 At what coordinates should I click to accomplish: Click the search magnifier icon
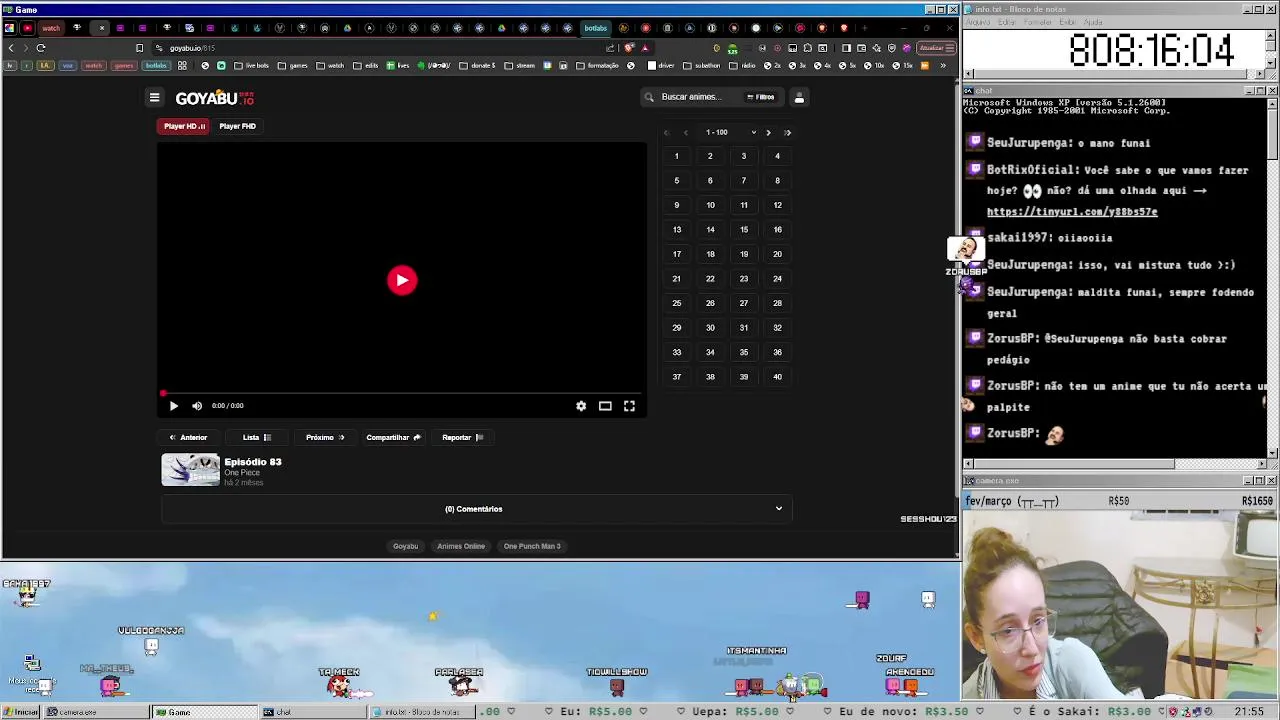tap(649, 97)
